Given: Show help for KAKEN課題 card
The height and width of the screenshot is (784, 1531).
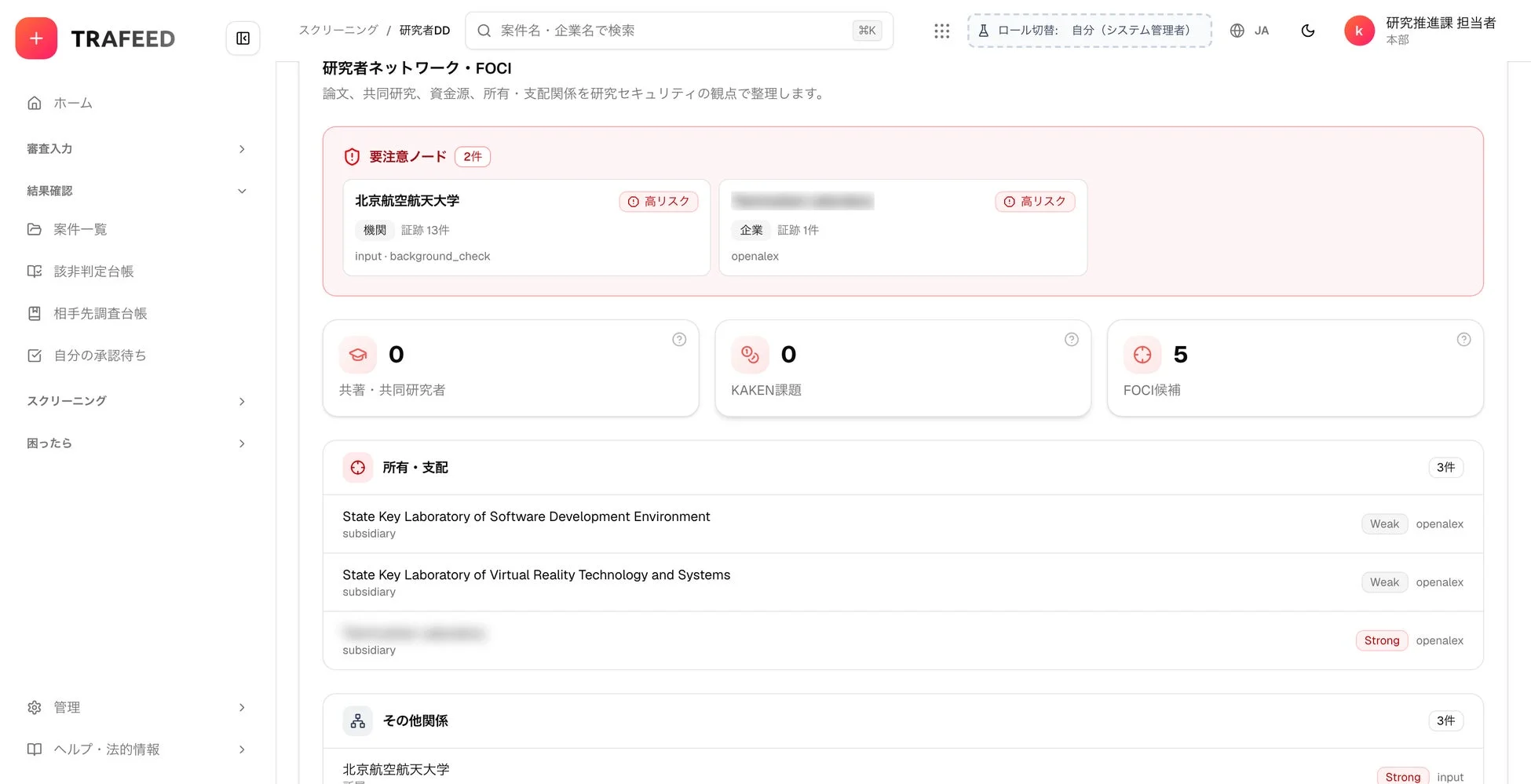Looking at the screenshot, I should click(1071, 340).
